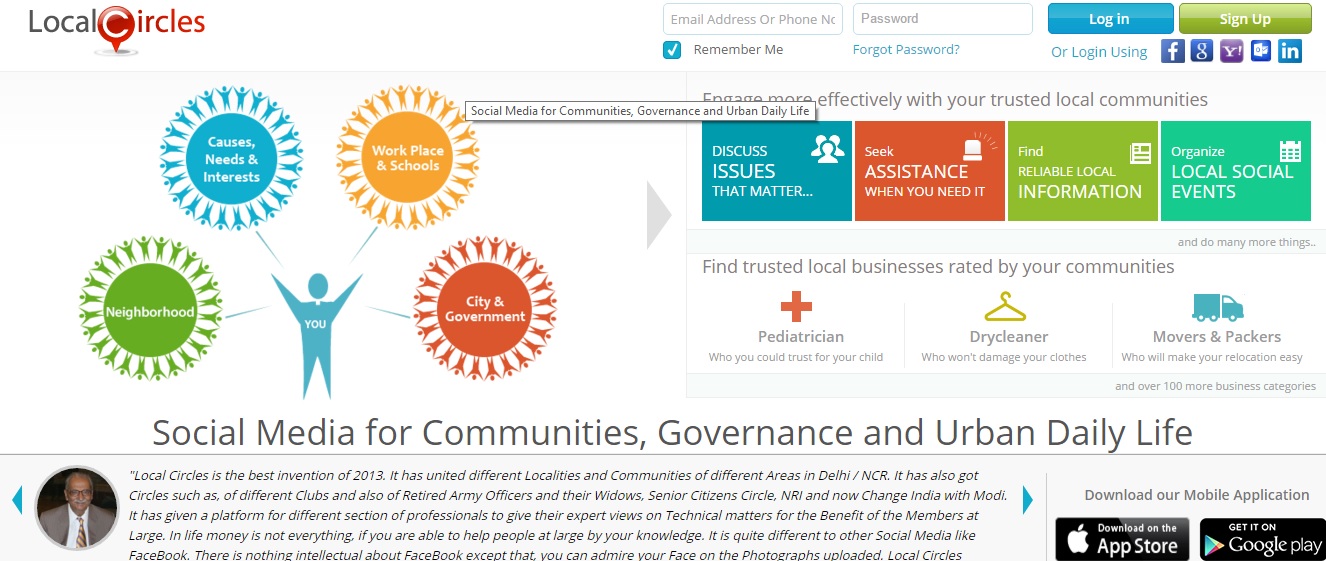Open the Seek Assistance tile

point(930,171)
